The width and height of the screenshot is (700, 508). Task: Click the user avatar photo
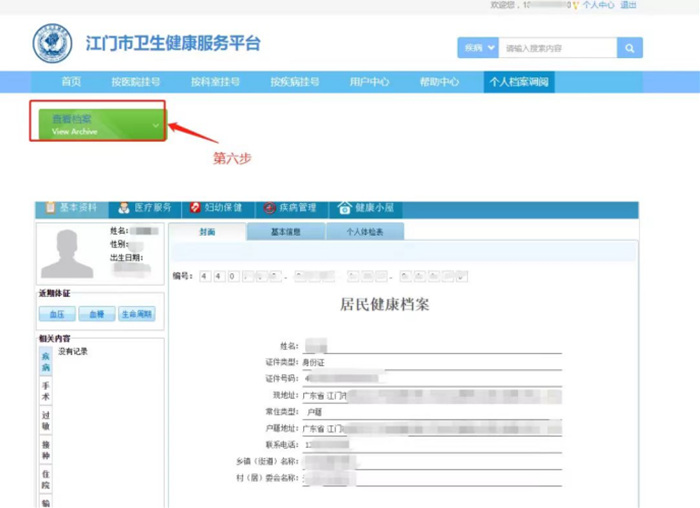pyautogui.click(x=67, y=253)
